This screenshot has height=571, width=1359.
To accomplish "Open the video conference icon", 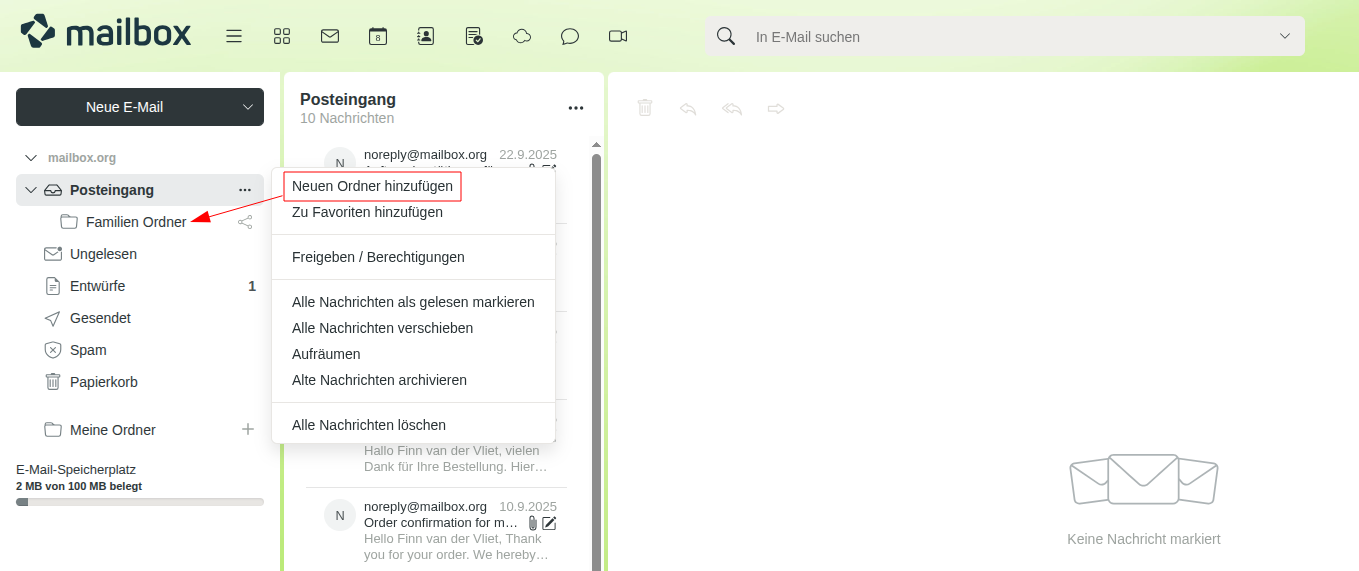I will coord(618,36).
